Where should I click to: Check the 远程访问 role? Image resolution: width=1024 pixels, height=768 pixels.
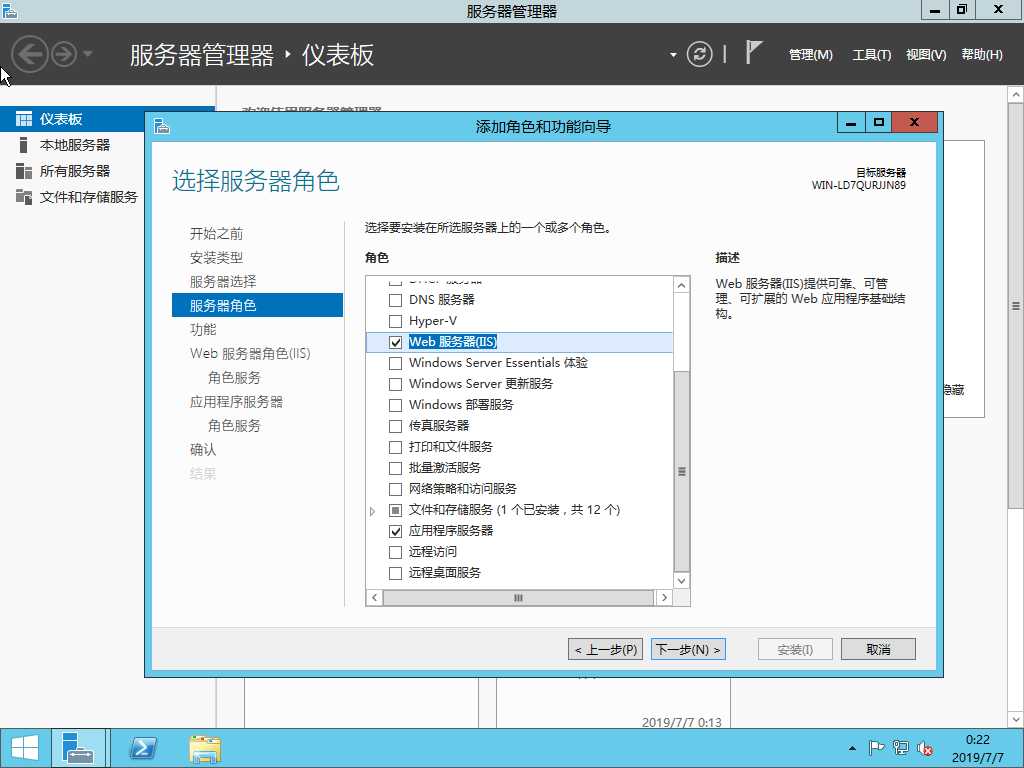tap(395, 552)
